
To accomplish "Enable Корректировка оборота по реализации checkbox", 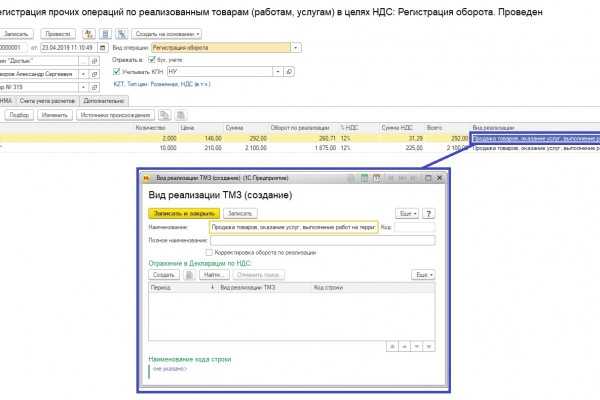I will pos(209,253).
